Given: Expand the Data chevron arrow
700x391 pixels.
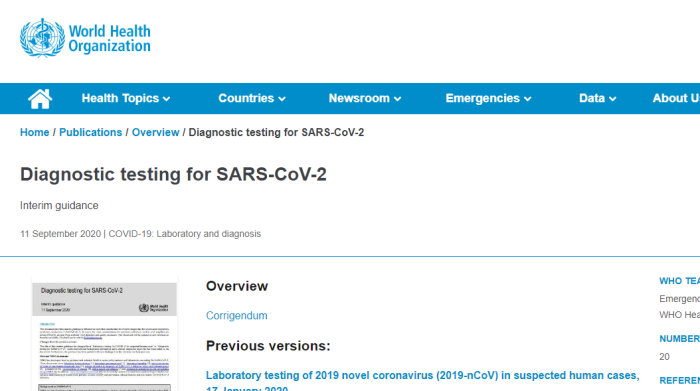Looking at the screenshot, I should tap(612, 99).
